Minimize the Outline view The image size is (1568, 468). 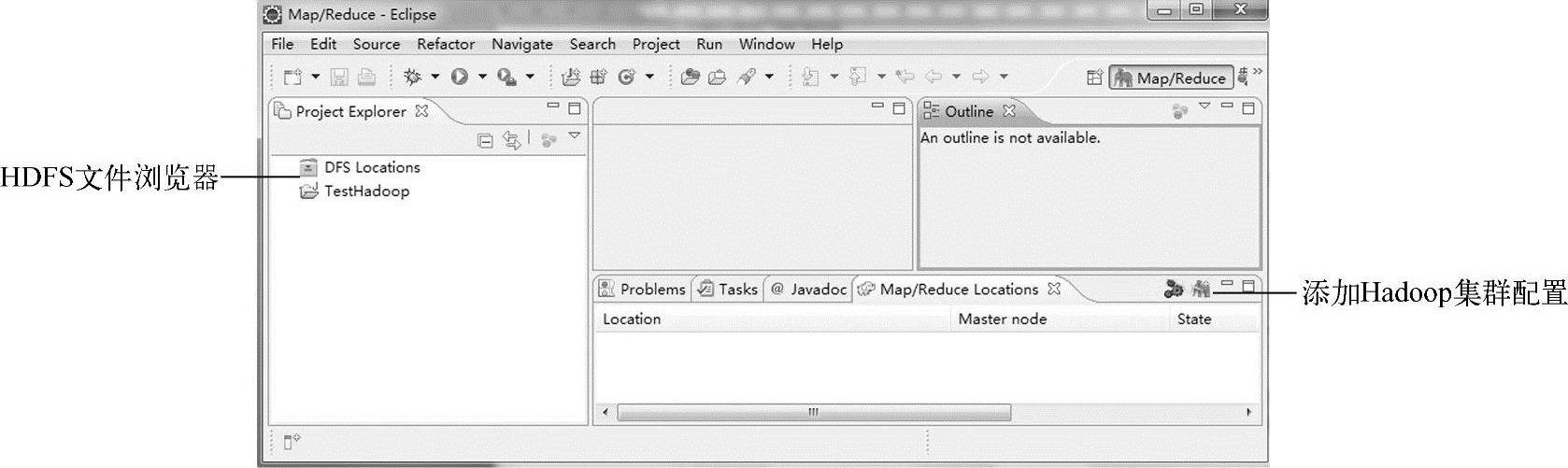[x=1227, y=106]
